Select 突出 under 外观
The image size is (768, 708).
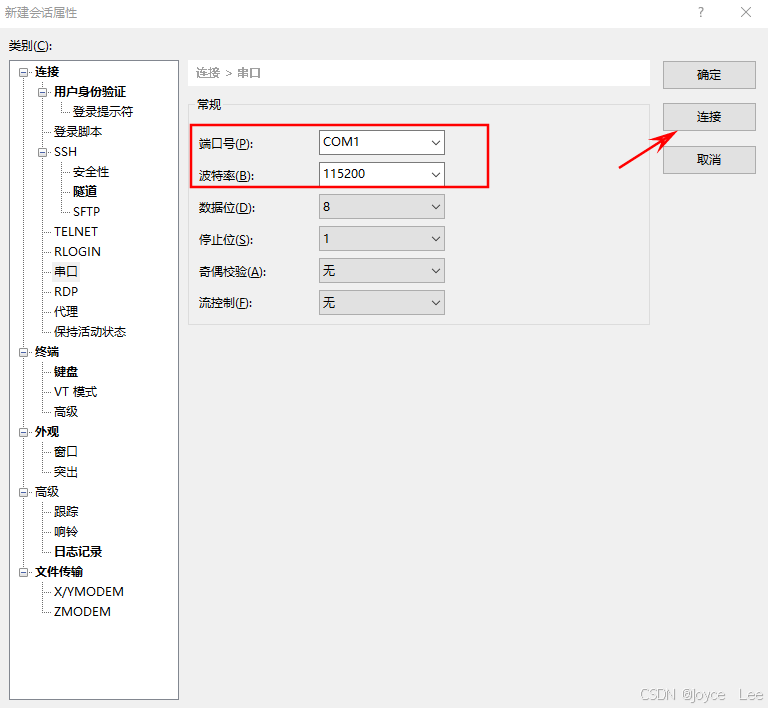tap(66, 472)
